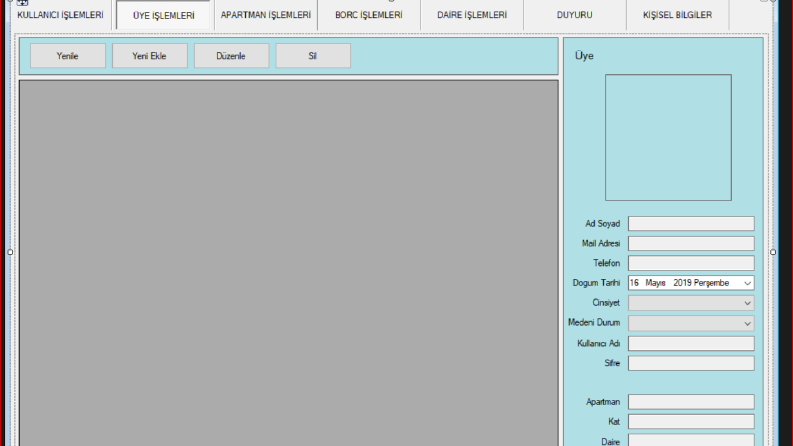793x446 pixels.
Task: Open the APARTMAN İŞLEMLERİ tab
Action: [266, 15]
